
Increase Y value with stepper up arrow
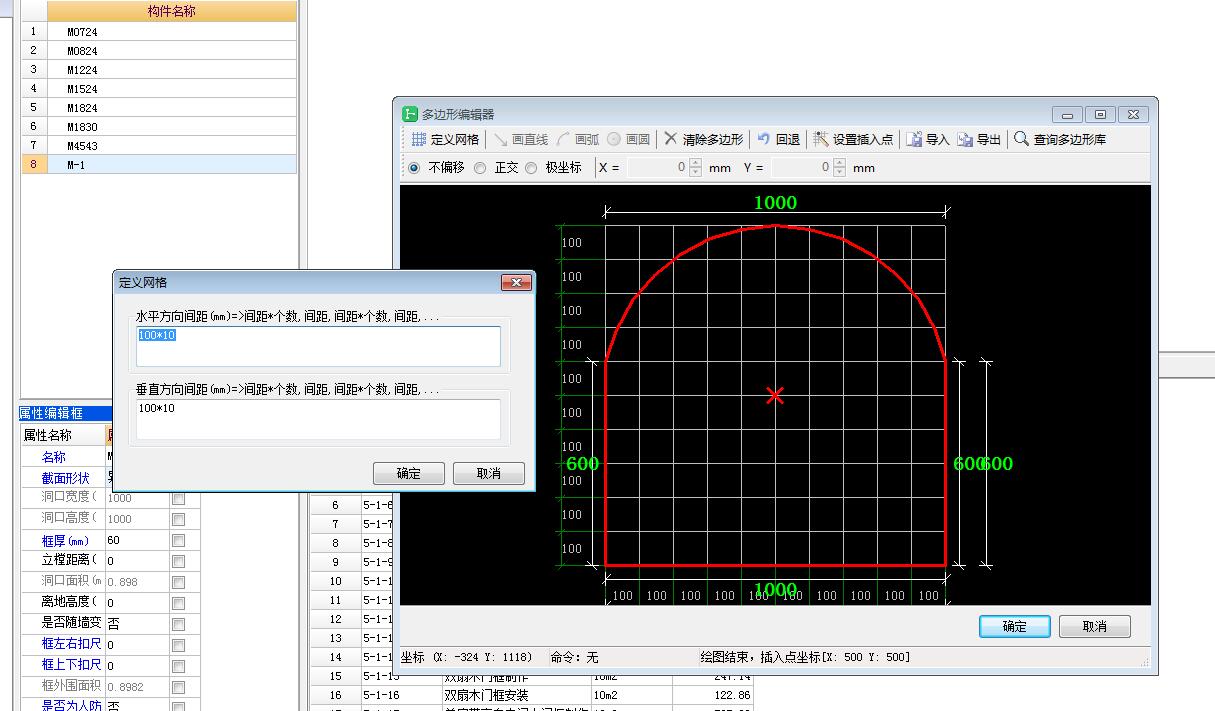[839, 163]
